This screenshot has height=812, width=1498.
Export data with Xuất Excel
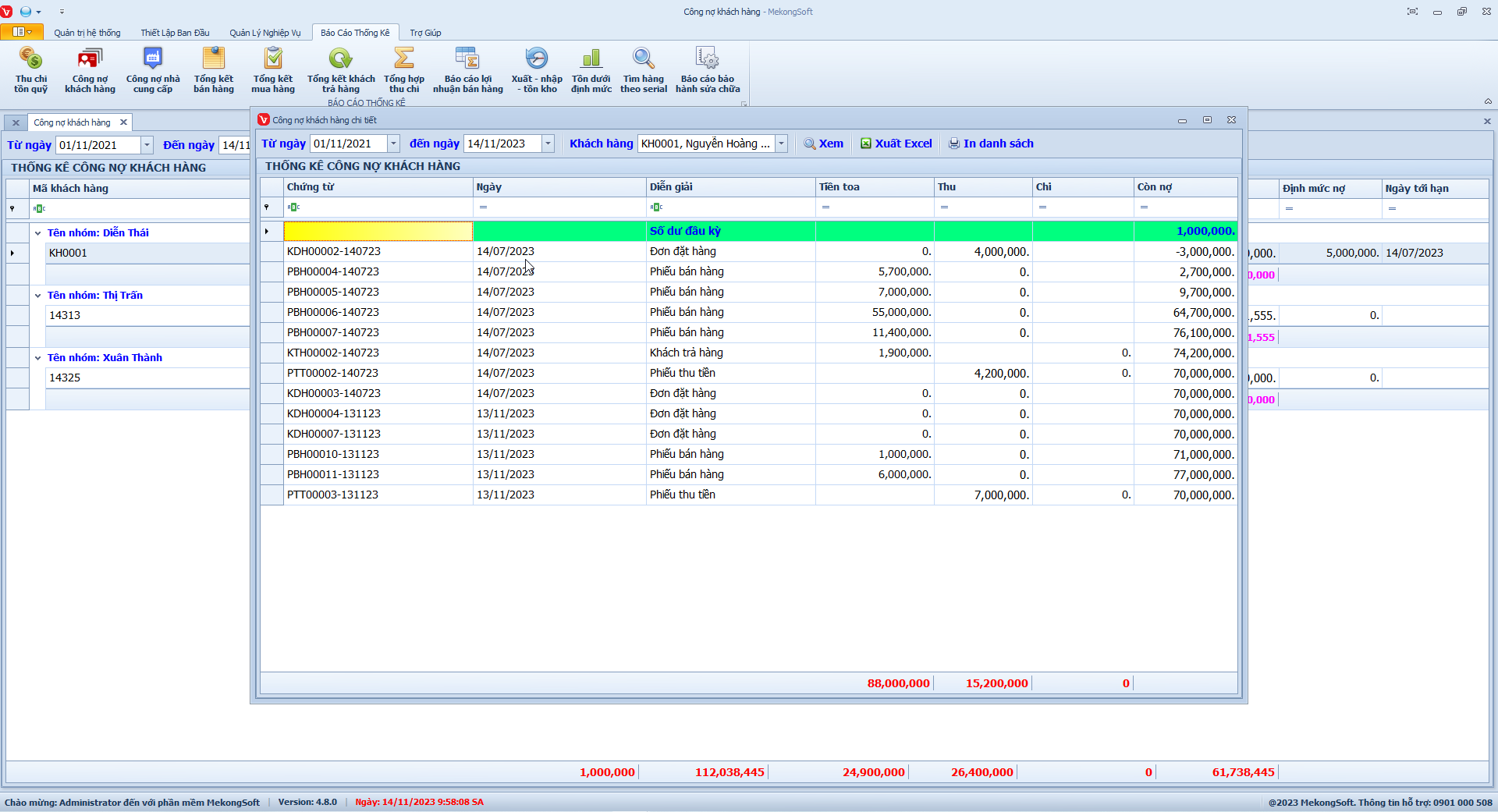coord(896,144)
